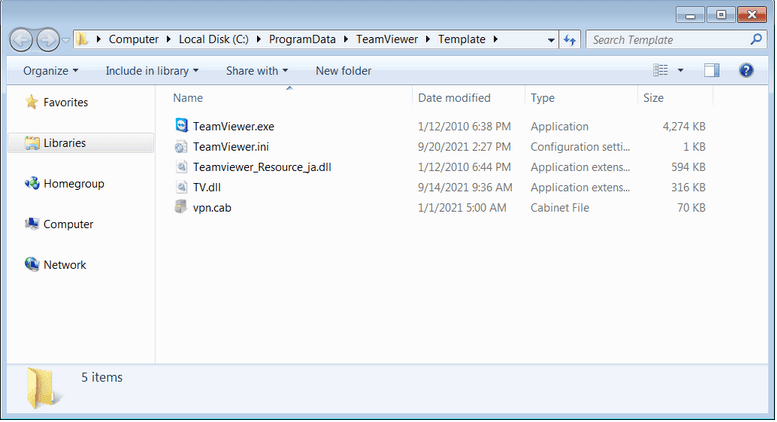Click the Teamviewer_Resource_ja.dll file icon
Viewport: 777px width, 422px height.
pyautogui.click(x=182, y=166)
